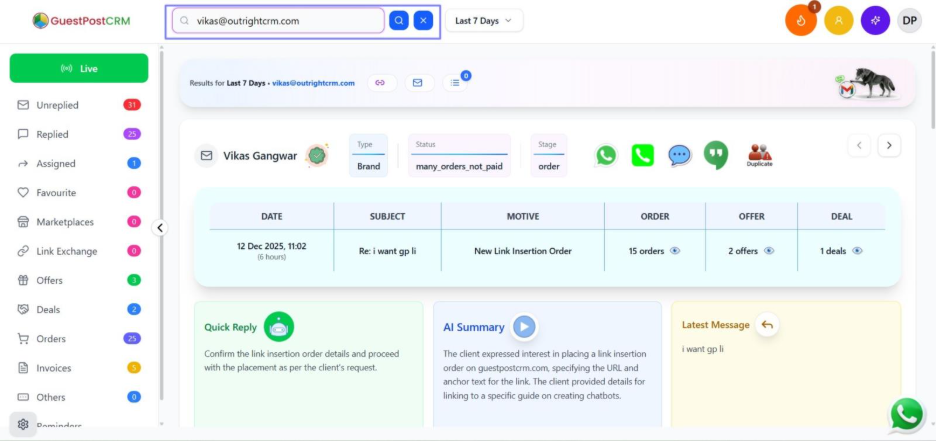
Task: Click the Duplicate contacts icon
Action: tap(760, 155)
